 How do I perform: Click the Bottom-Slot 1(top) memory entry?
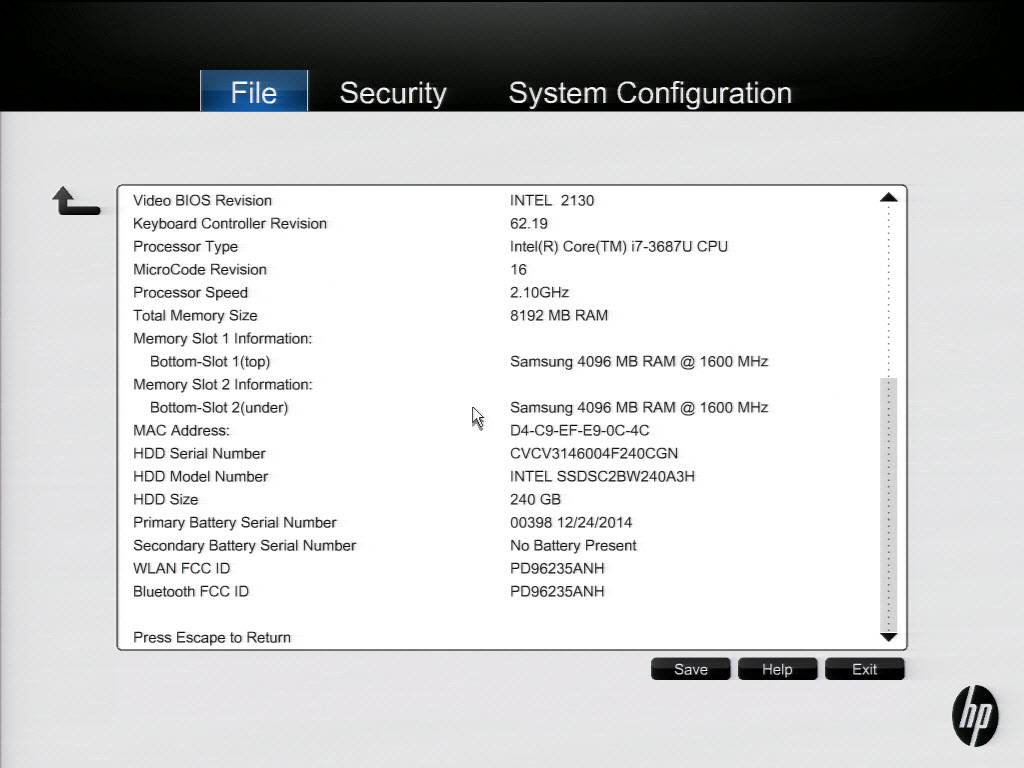click(210, 361)
